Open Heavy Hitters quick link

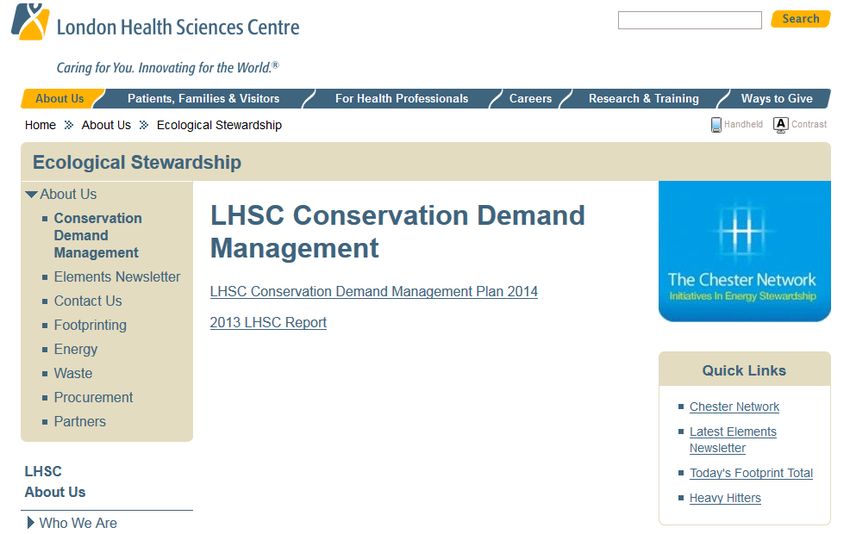[725, 498]
